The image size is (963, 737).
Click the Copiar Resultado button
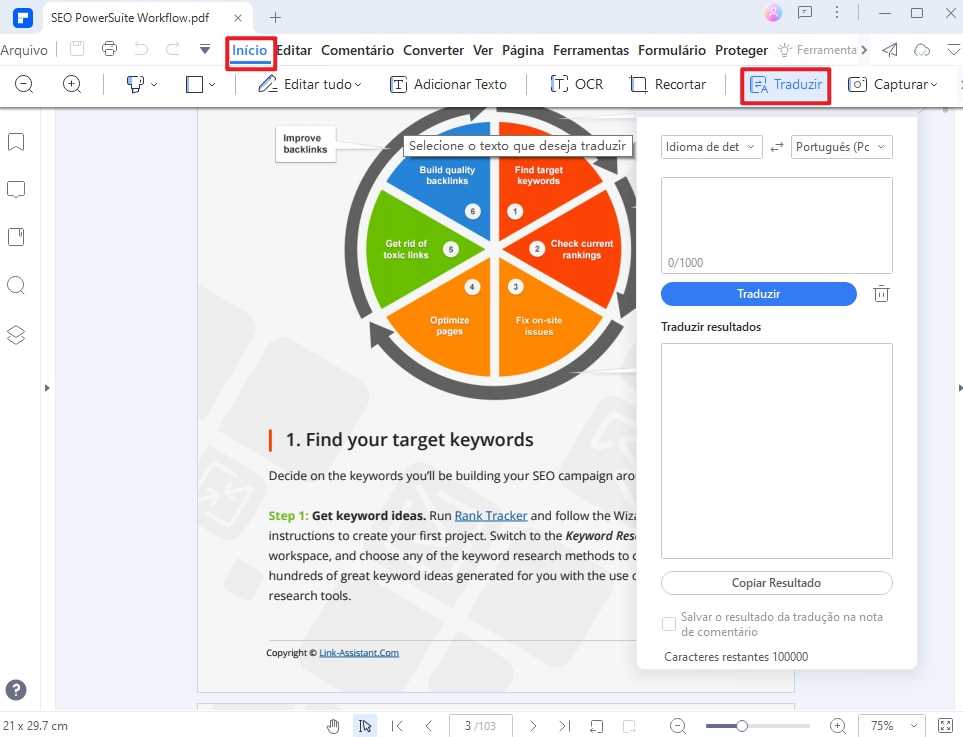click(x=776, y=583)
